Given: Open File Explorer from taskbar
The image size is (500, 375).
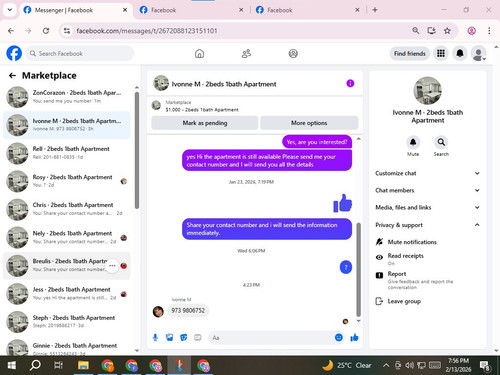Looking at the screenshot, I should click(x=83, y=365).
